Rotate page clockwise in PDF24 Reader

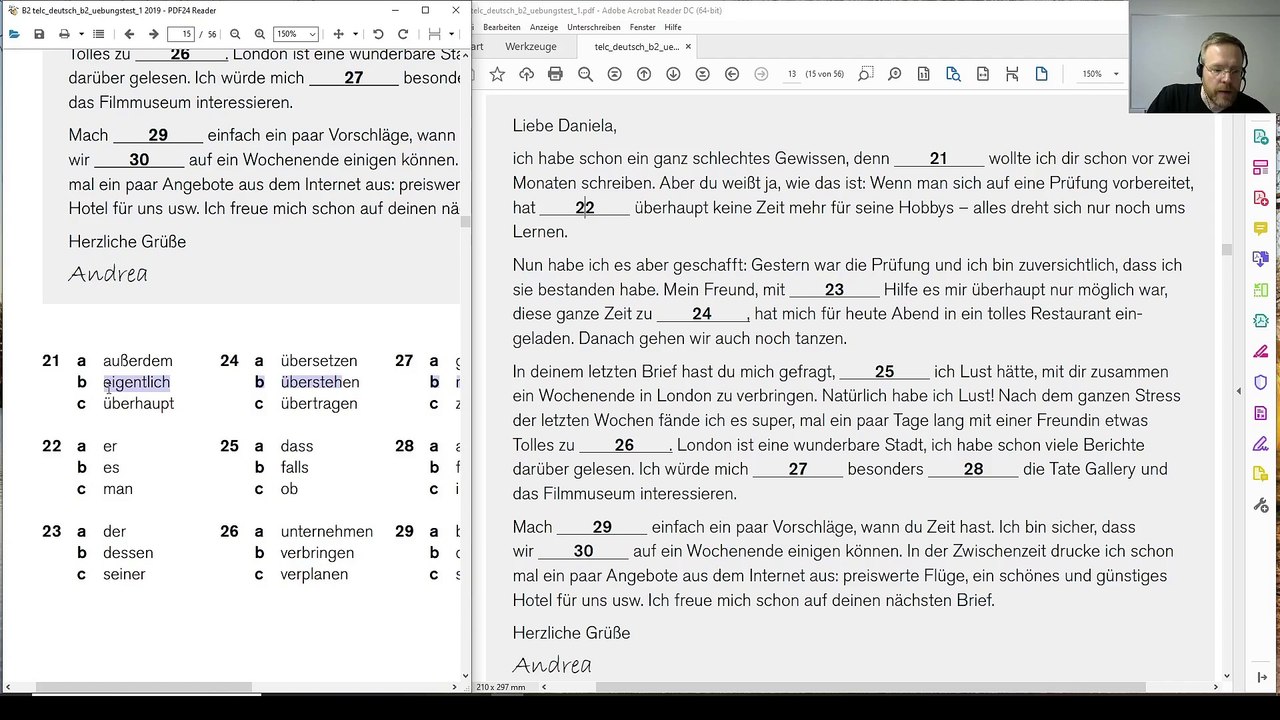pos(403,34)
